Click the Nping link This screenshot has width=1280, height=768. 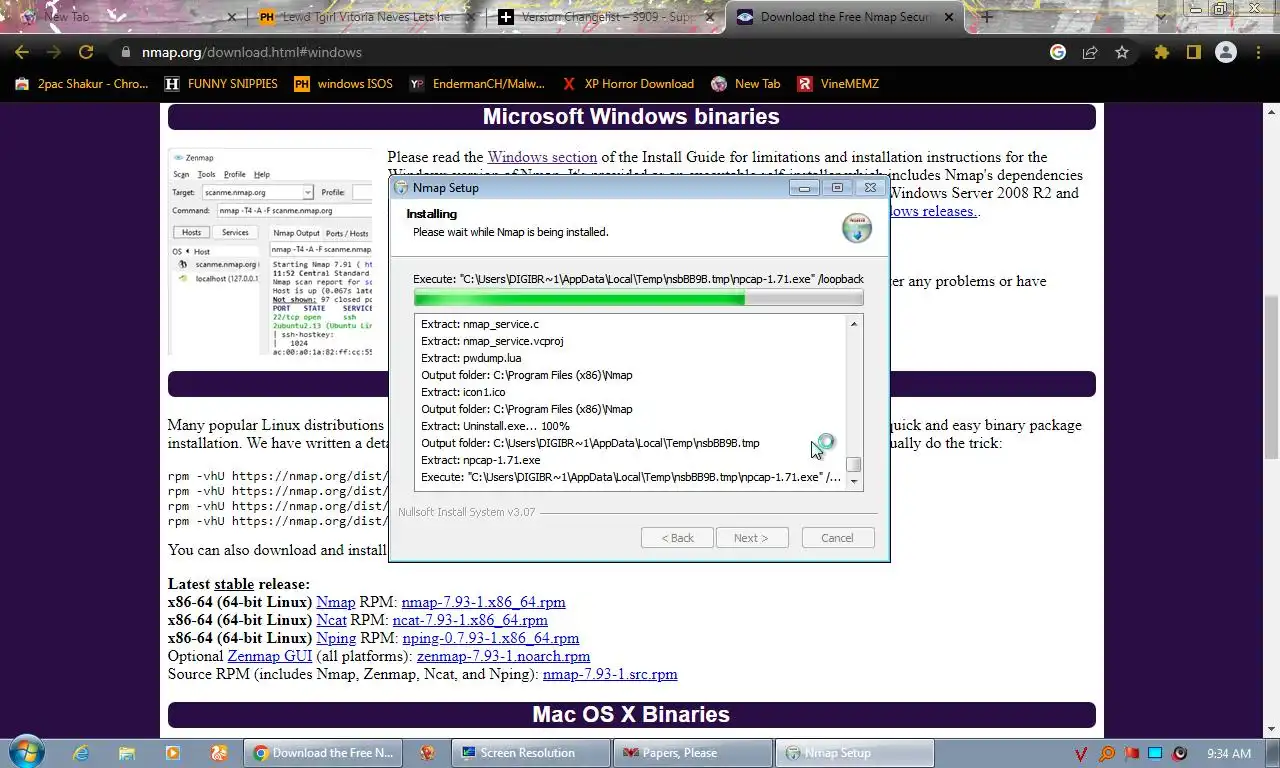click(336, 638)
